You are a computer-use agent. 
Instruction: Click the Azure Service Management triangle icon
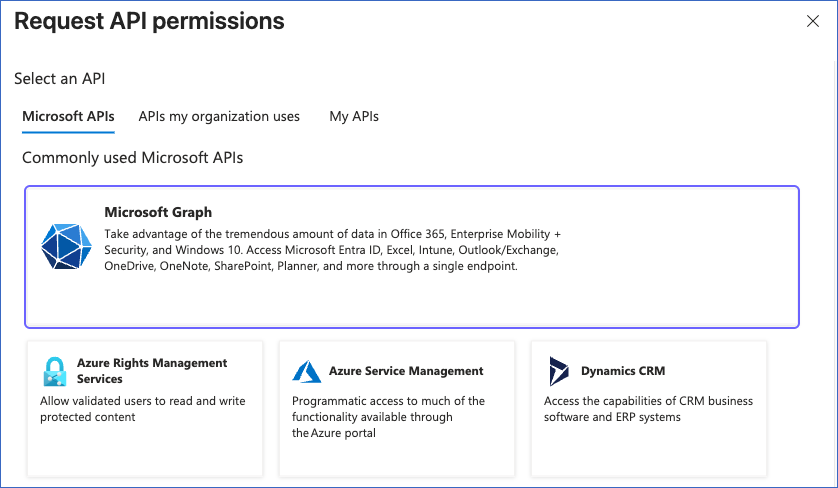click(307, 371)
